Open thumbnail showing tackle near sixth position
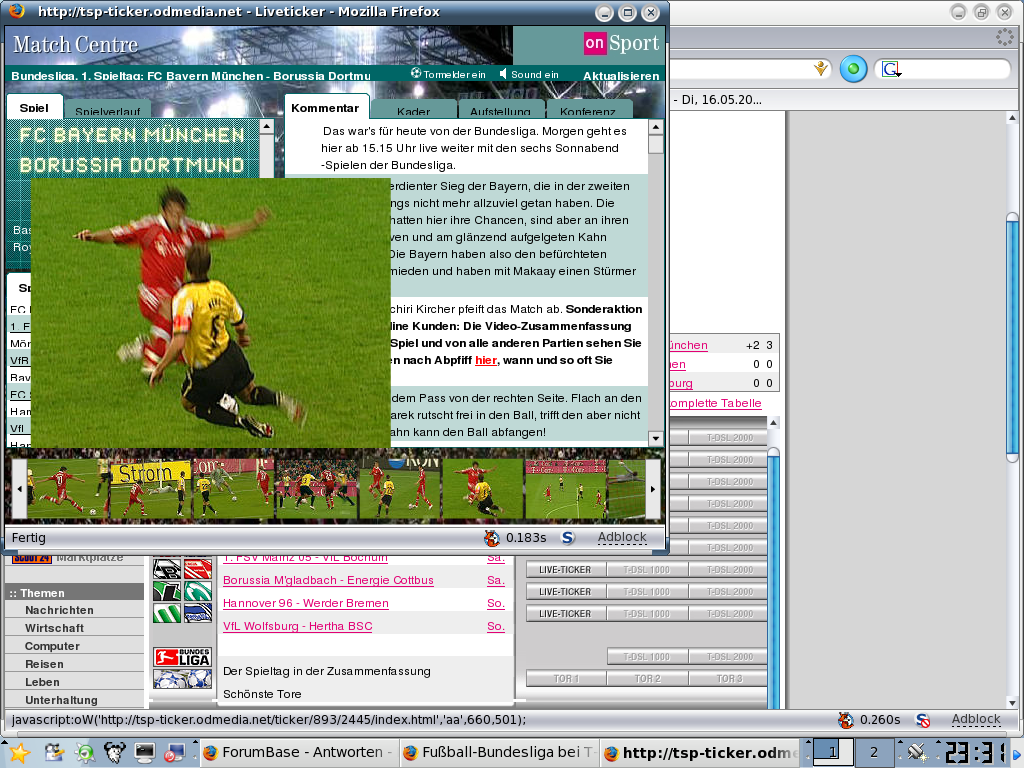 [x=483, y=488]
